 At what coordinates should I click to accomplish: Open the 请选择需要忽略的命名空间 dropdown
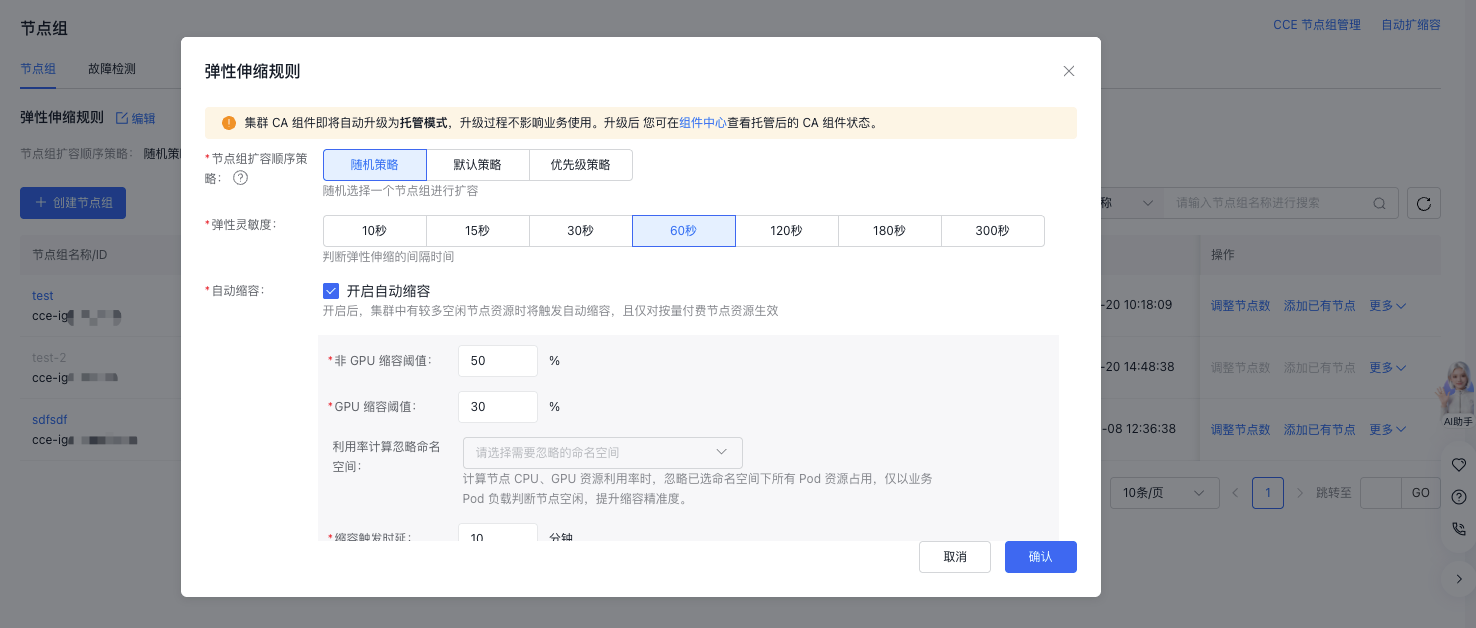(602, 453)
